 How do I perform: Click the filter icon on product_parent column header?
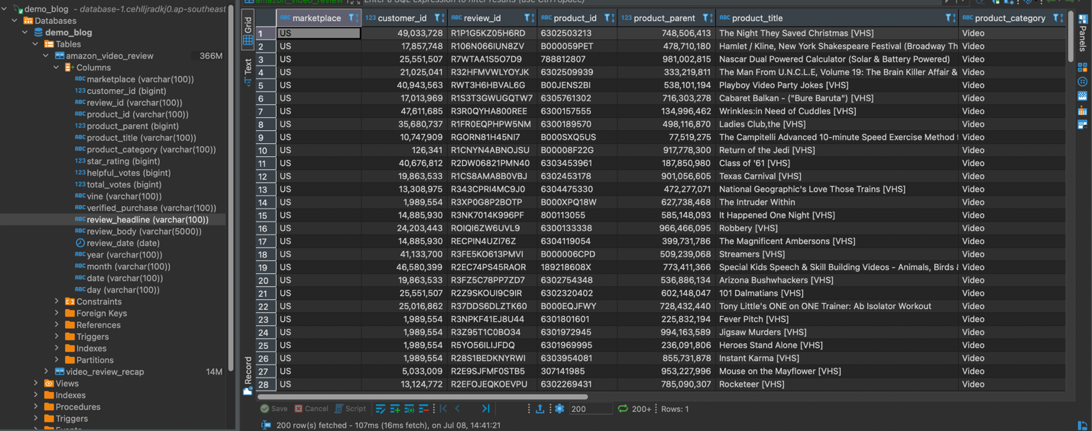[706, 18]
